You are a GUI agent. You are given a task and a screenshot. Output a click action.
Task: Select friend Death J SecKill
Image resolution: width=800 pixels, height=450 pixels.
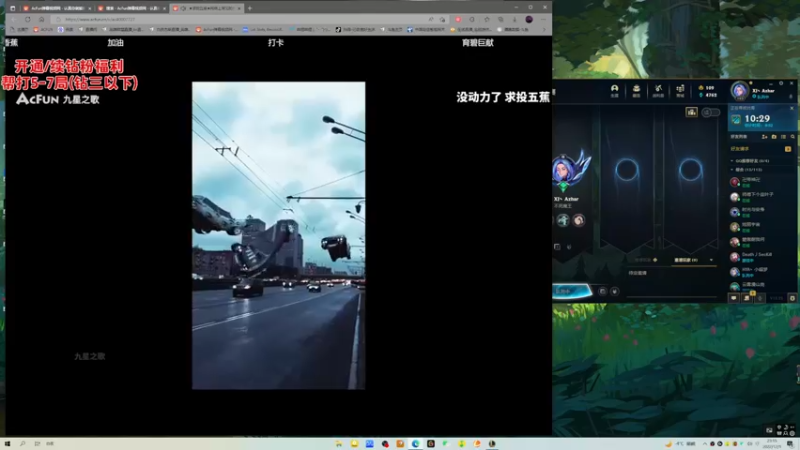tap(763, 257)
